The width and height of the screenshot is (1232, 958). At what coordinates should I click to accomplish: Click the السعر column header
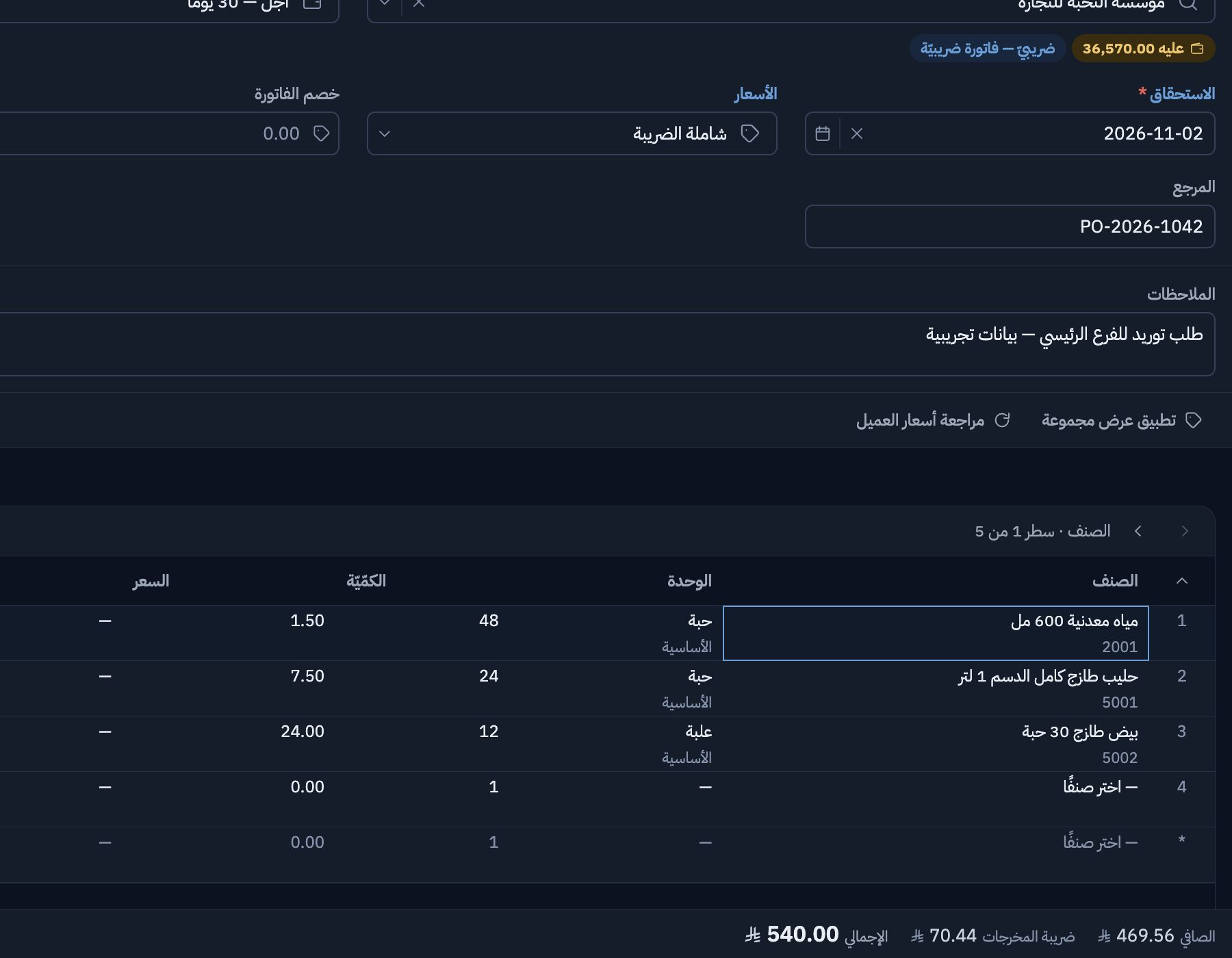pos(151,581)
